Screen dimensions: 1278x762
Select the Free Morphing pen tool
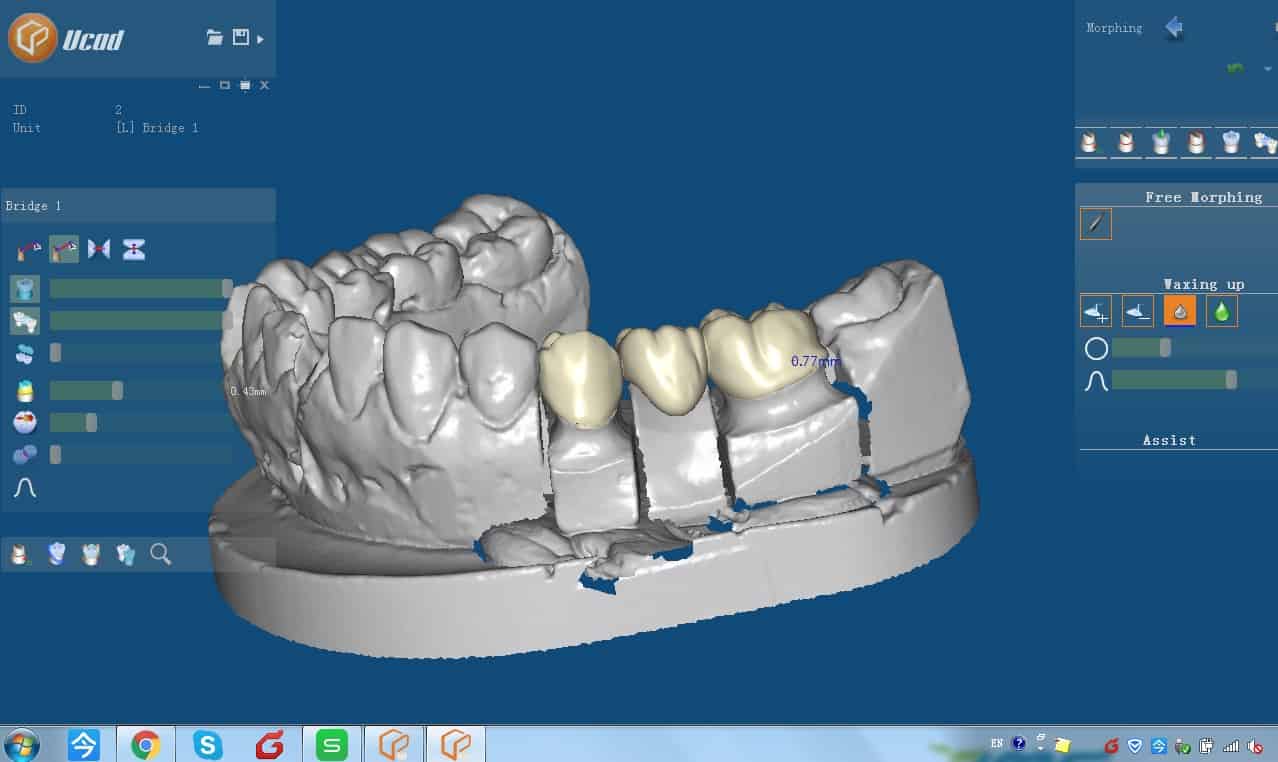(1095, 223)
